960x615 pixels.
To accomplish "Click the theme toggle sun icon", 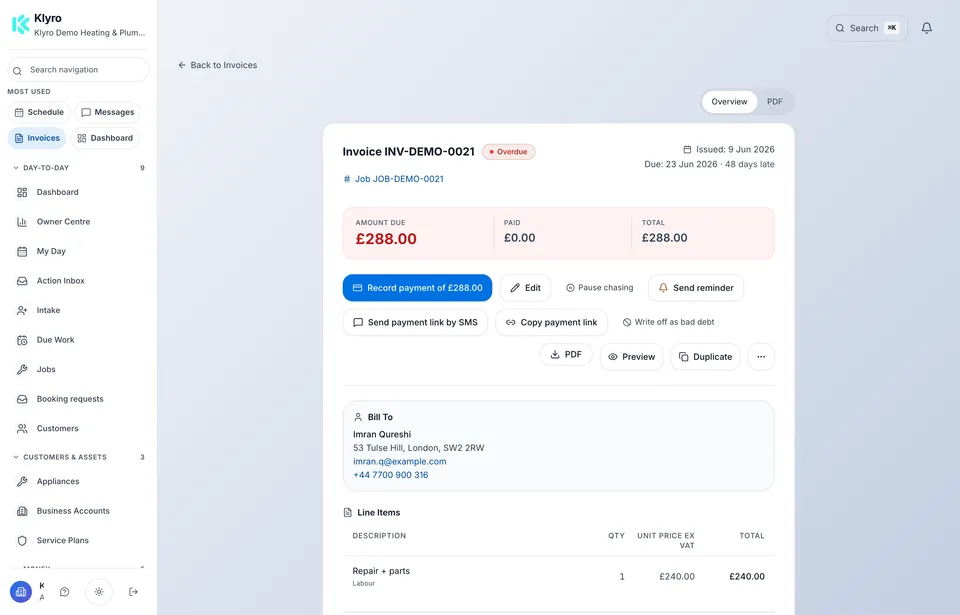I will [x=99, y=592].
